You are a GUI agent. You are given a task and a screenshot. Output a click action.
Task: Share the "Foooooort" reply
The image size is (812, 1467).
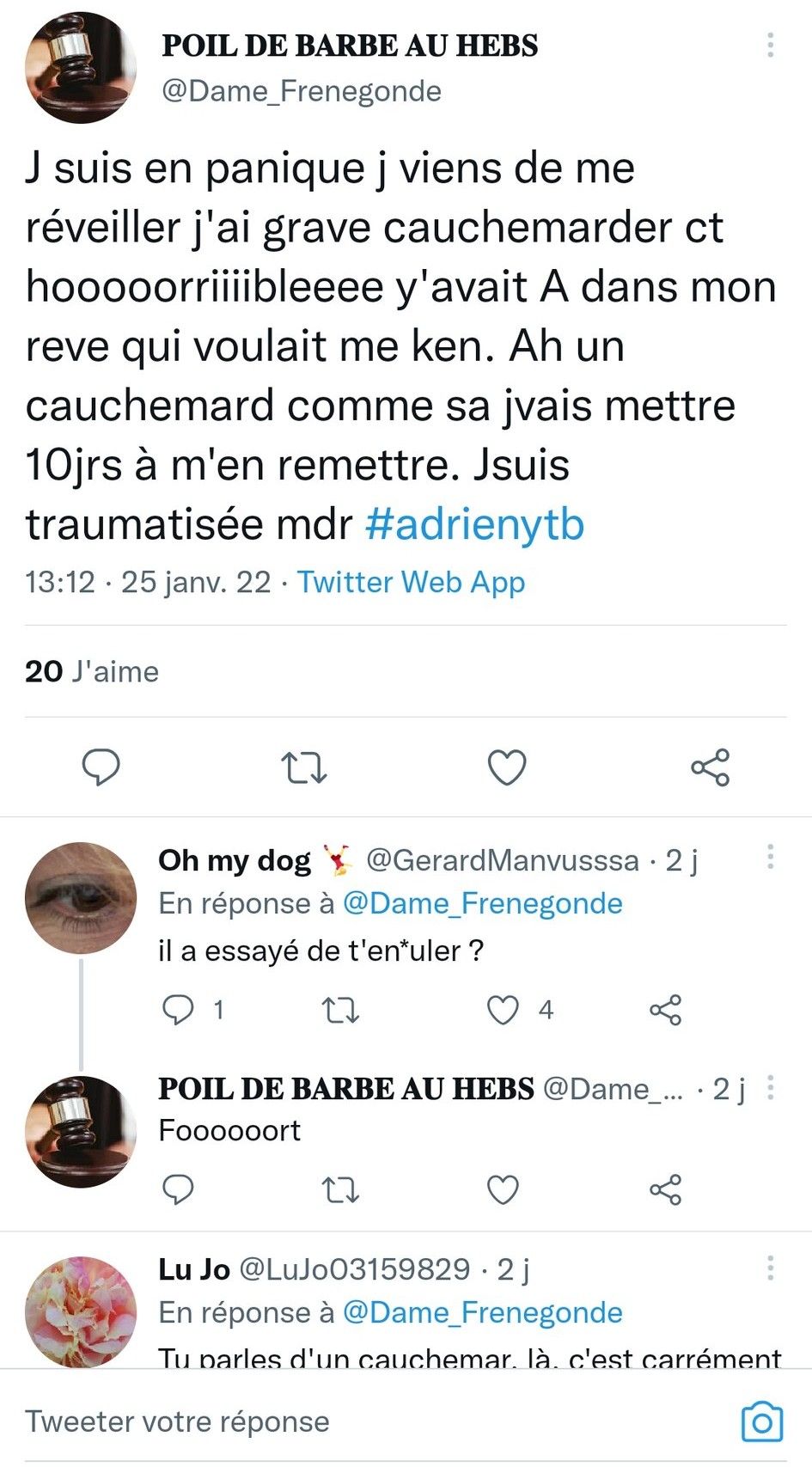coord(666,1189)
